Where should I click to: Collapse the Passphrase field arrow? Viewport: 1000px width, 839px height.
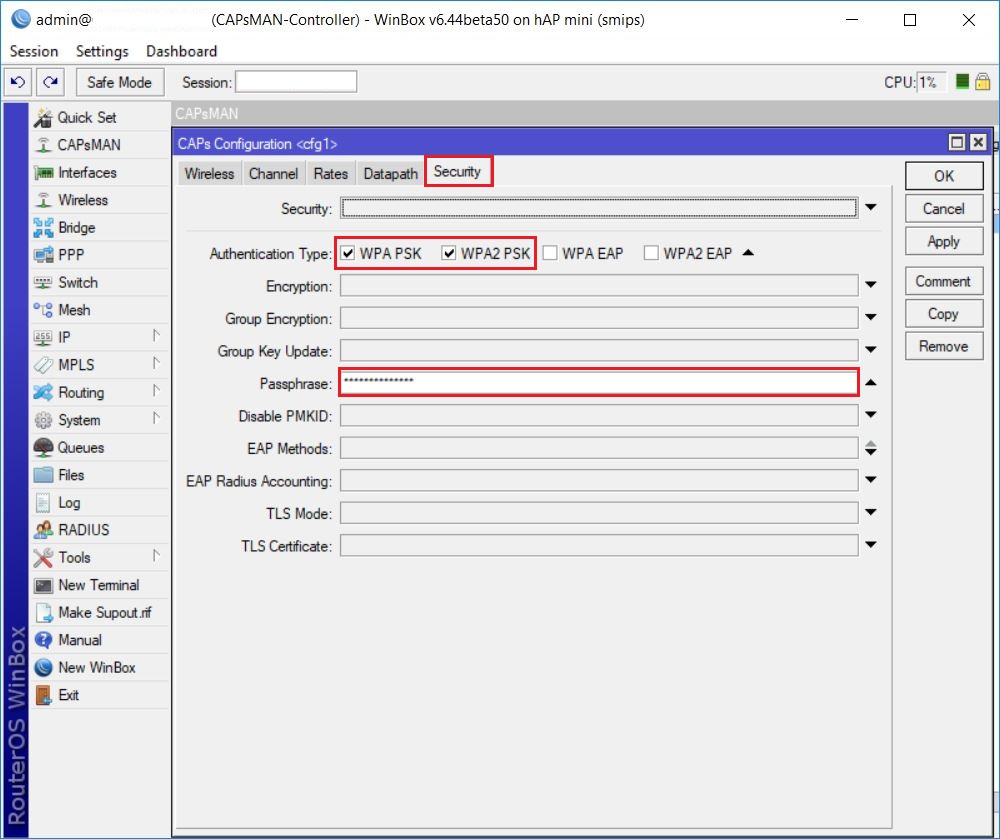pos(871,383)
